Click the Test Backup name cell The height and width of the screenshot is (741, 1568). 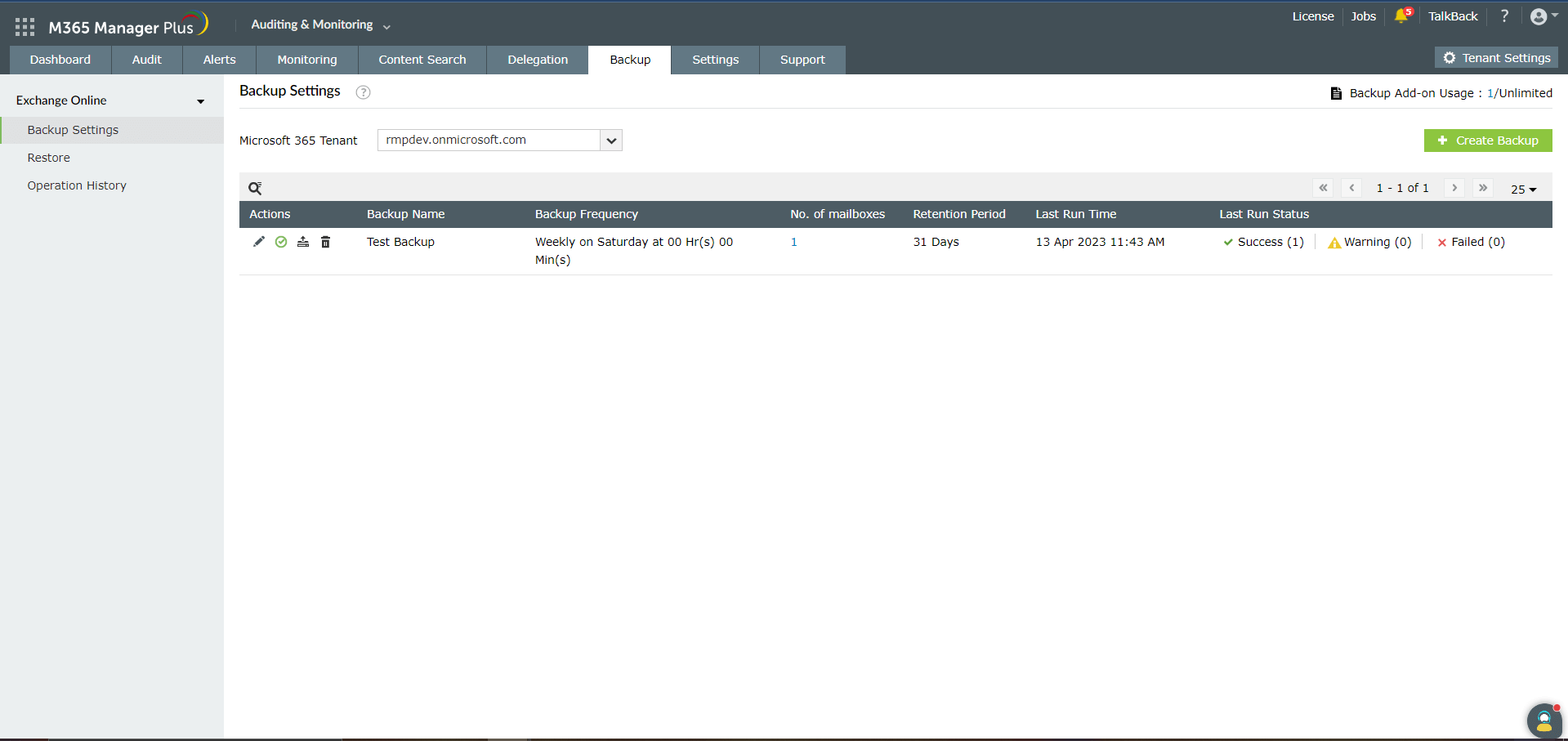tap(400, 242)
